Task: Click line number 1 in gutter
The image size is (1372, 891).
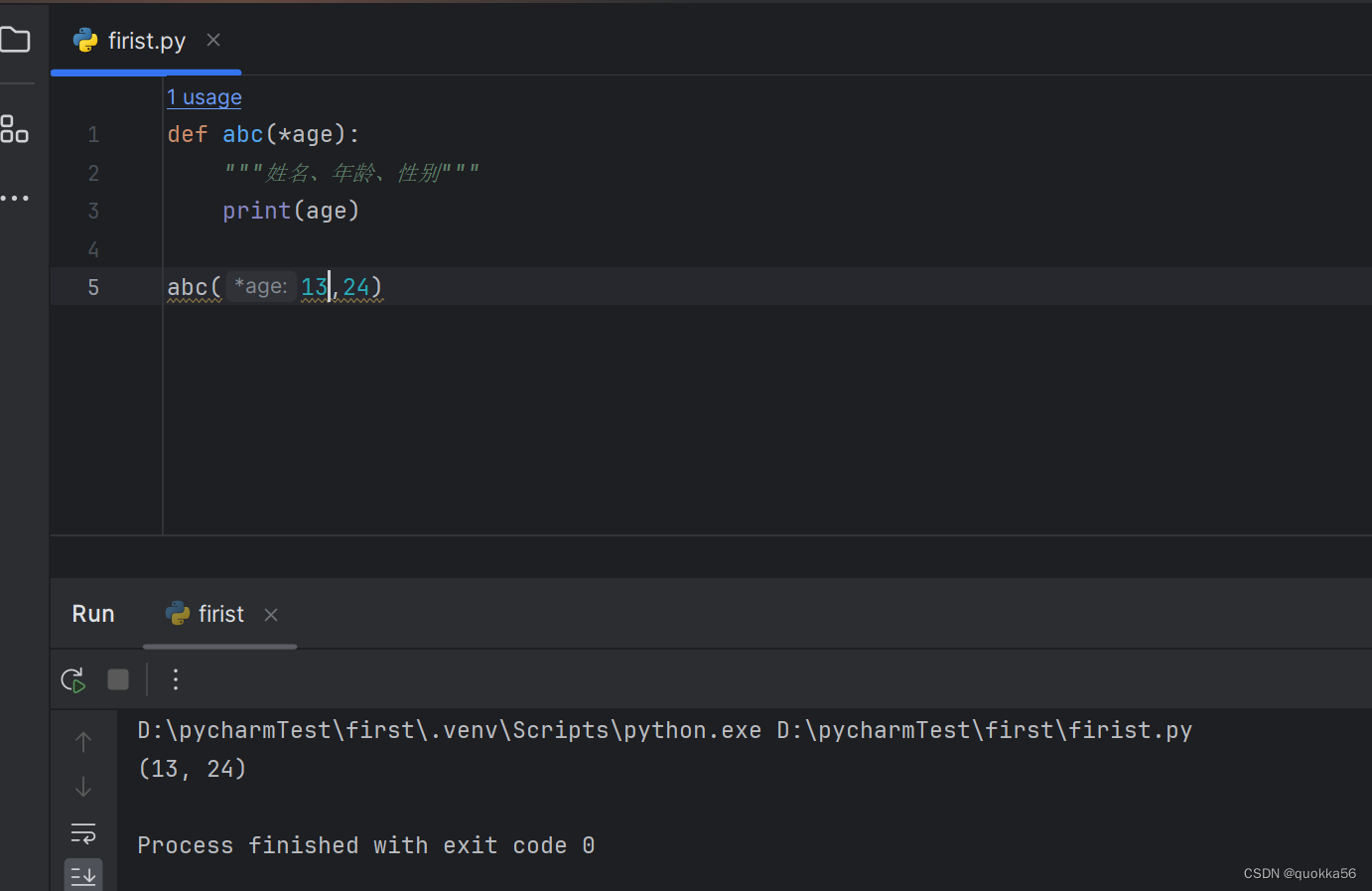Action: click(93, 134)
